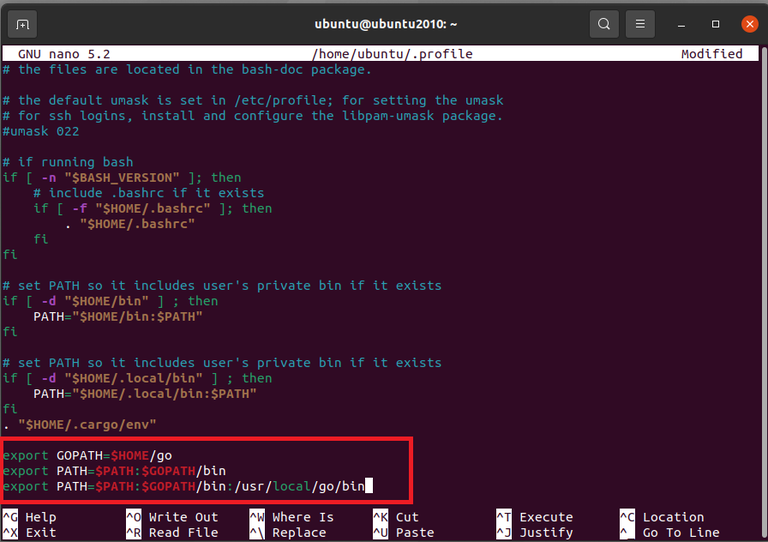Click the '. "$HOME/.bashrc"' source line
This screenshot has width=768, height=542.
point(130,224)
